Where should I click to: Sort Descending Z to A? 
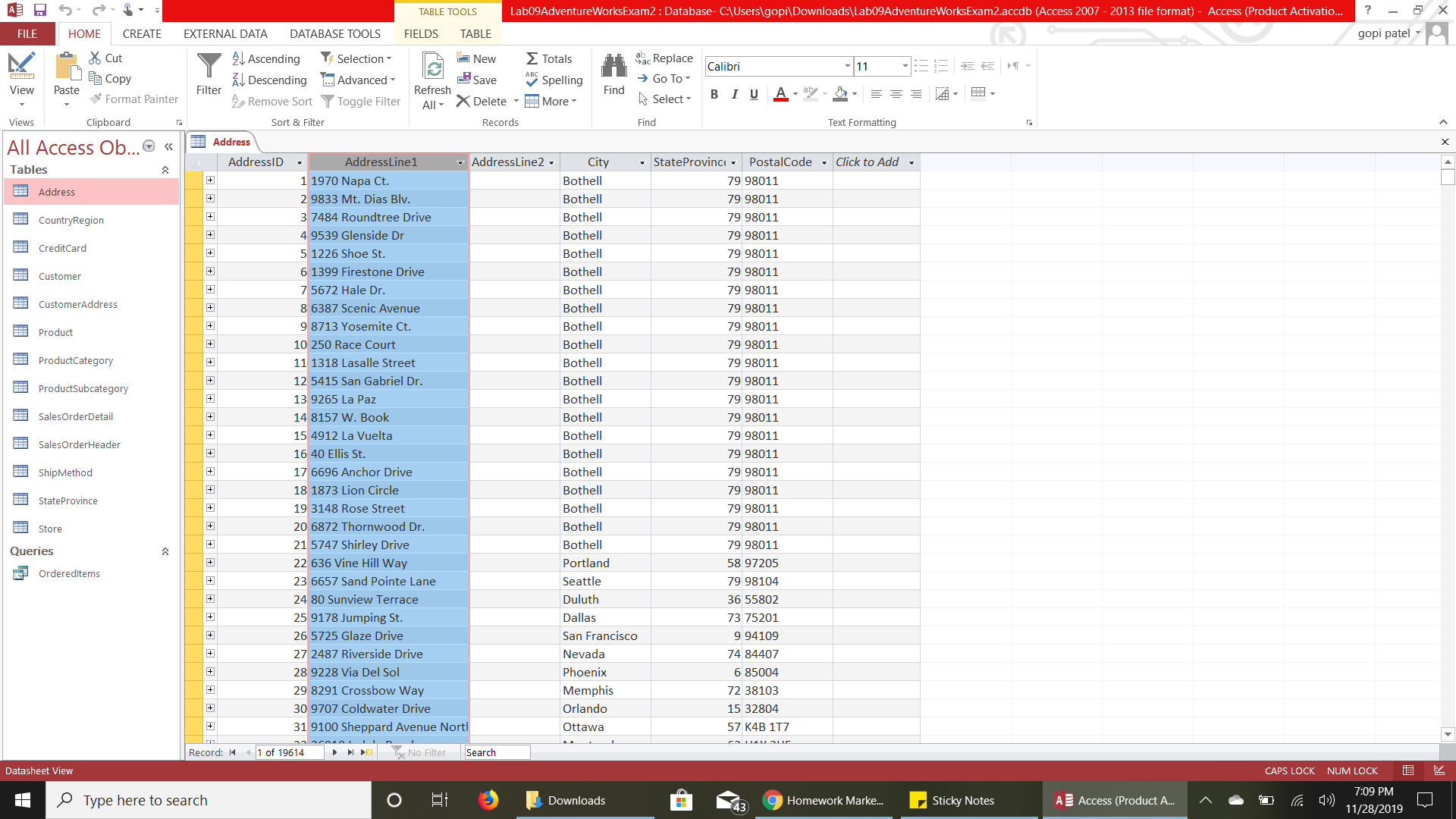[269, 80]
